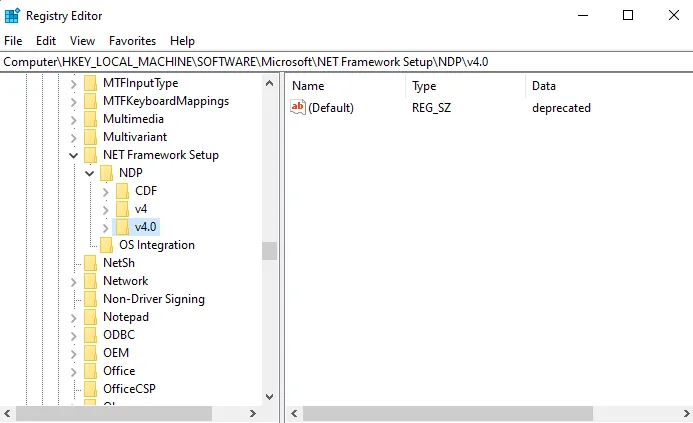This screenshot has height=423, width=693.
Task: Click the Office folder icon
Action: 90,371
